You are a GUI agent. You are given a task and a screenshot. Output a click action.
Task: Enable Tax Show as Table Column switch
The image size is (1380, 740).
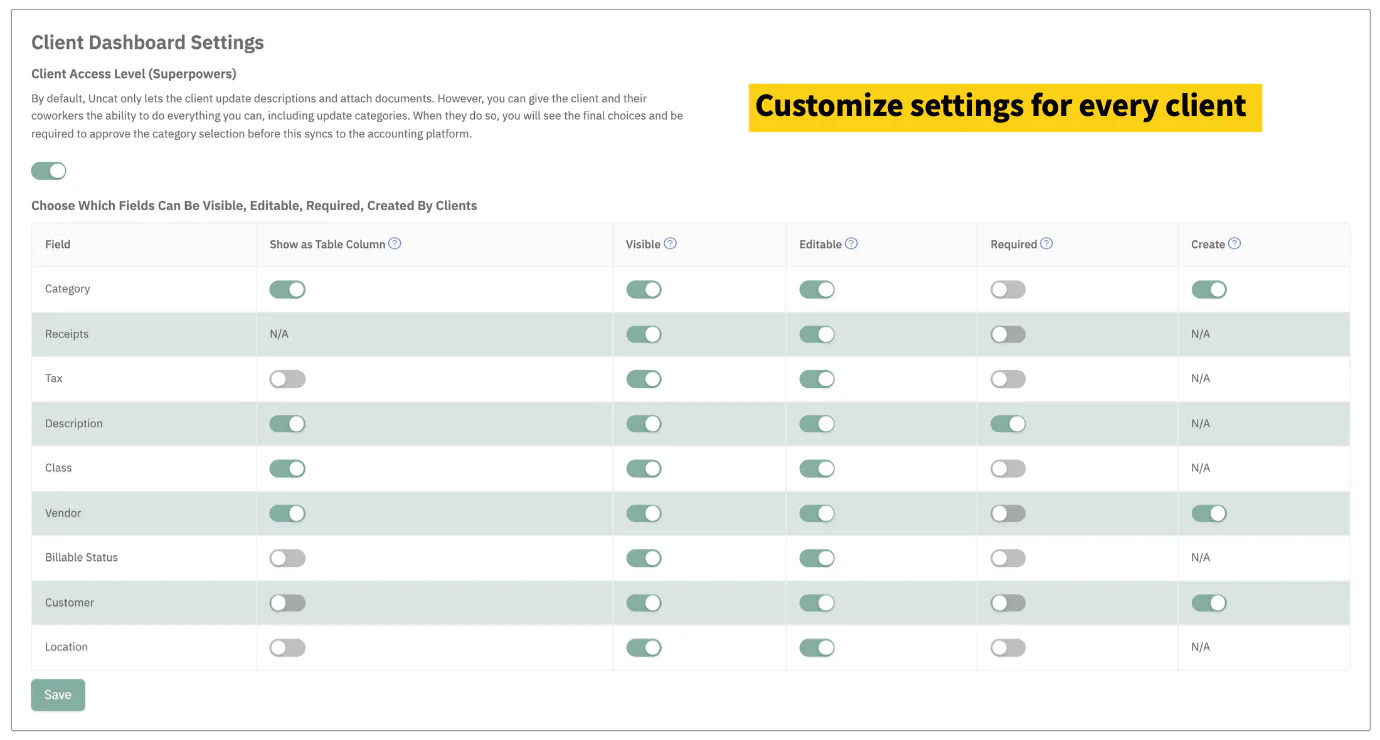click(x=287, y=379)
